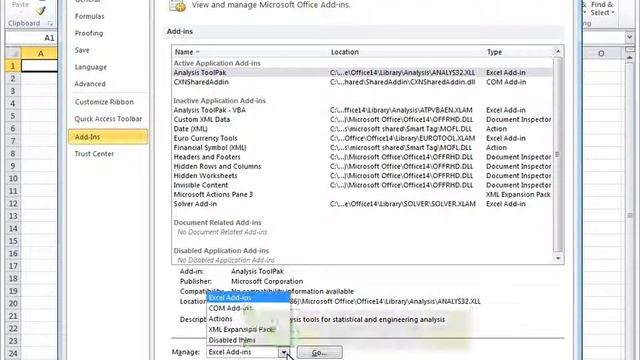Pick Actions in the Manage dropdown list
The width and height of the screenshot is (640, 360).
(x=248, y=319)
